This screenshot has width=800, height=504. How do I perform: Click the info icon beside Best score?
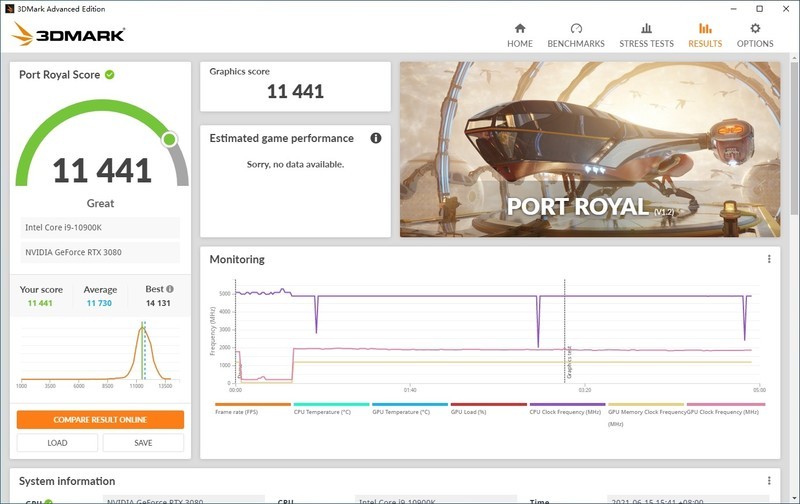(170, 289)
